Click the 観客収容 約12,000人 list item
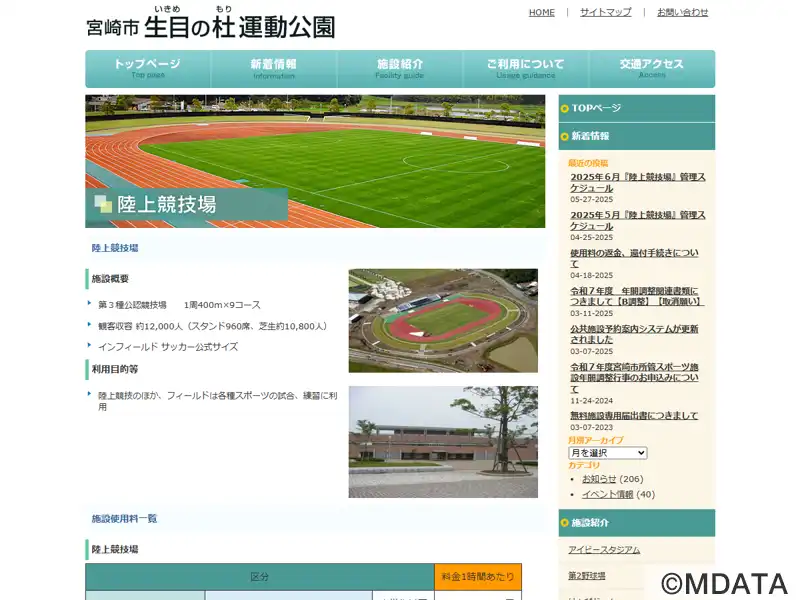 tap(214, 326)
